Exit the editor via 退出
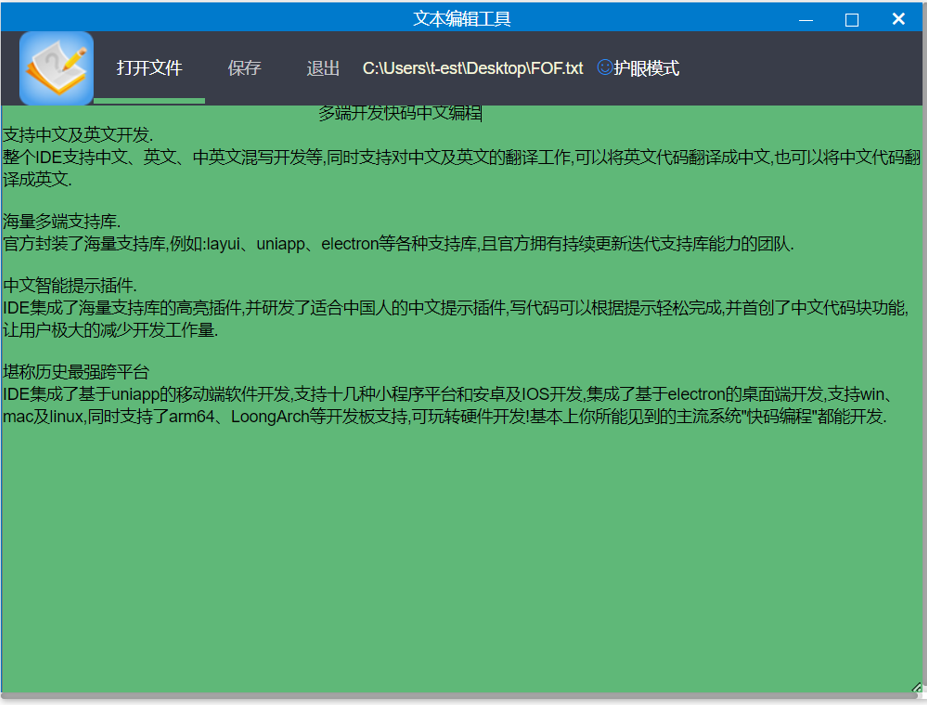The image size is (927, 705). (323, 68)
